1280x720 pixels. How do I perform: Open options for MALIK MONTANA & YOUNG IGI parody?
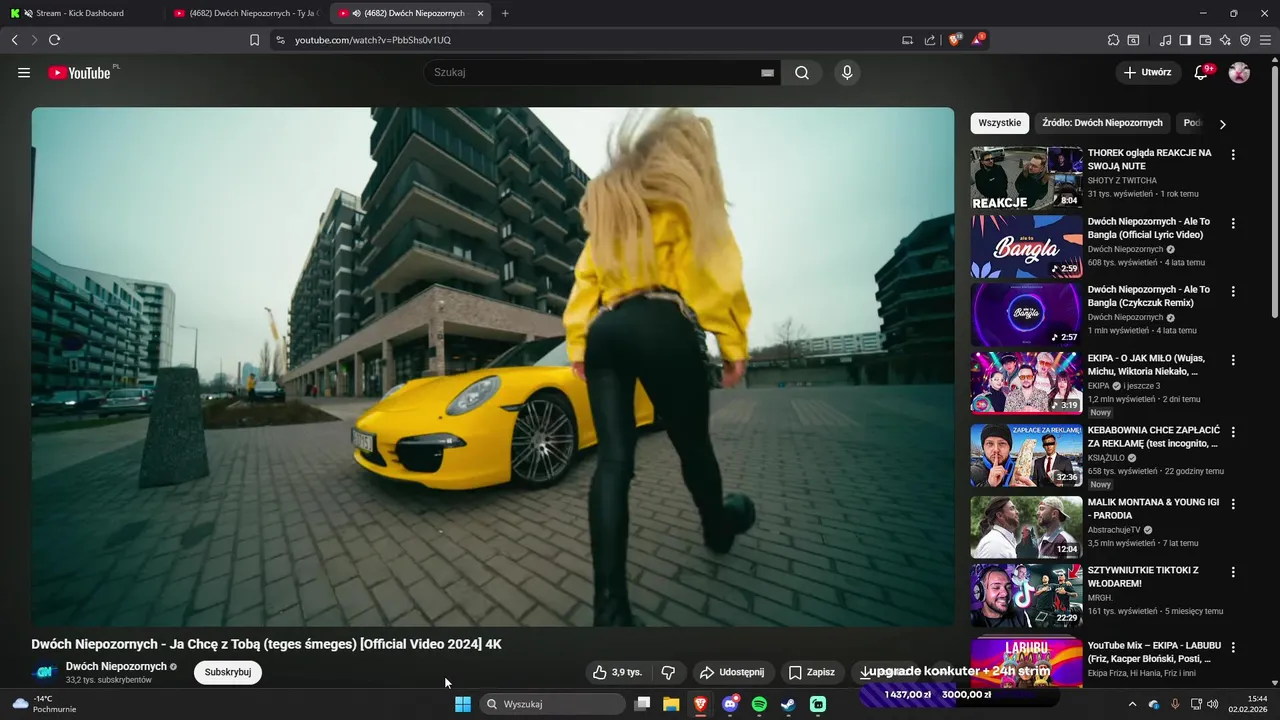pyautogui.click(x=1233, y=504)
